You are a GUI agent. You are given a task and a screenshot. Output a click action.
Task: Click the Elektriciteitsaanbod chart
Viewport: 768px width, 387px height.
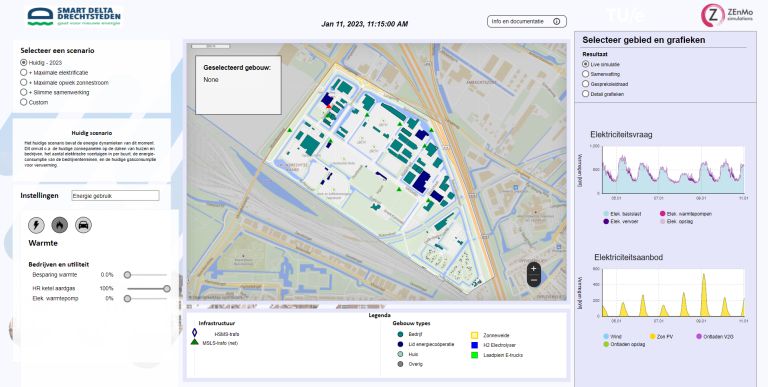(x=673, y=292)
